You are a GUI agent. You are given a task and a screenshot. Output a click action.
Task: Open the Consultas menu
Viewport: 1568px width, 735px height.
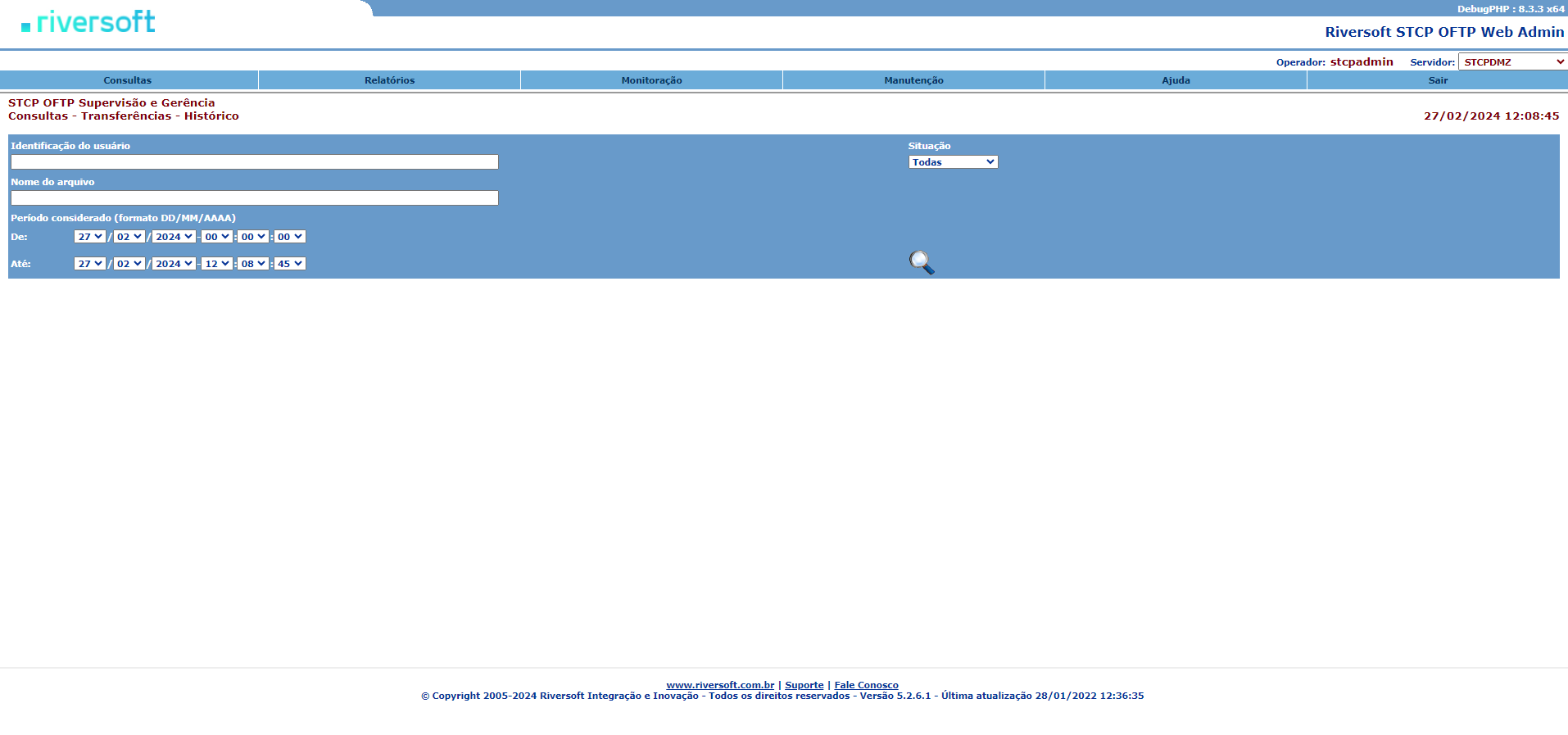click(128, 80)
